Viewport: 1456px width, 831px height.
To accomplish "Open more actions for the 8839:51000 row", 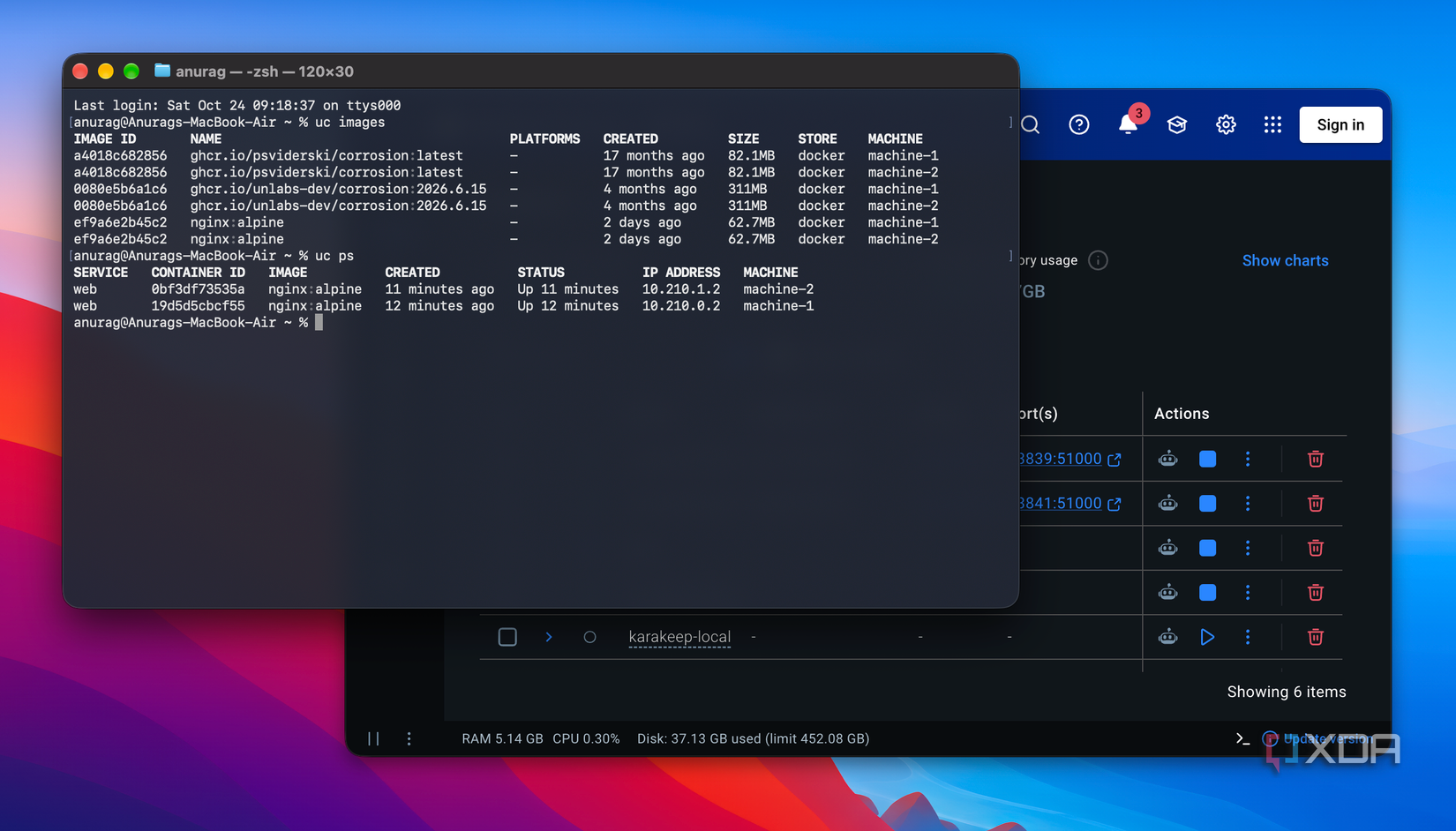I will click(1247, 459).
